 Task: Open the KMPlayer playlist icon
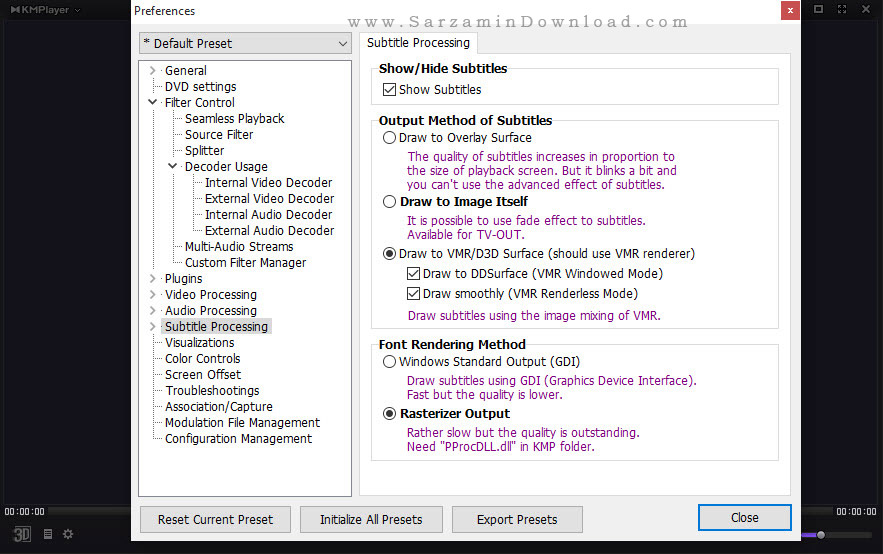pyautogui.click(x=48, y=534)
